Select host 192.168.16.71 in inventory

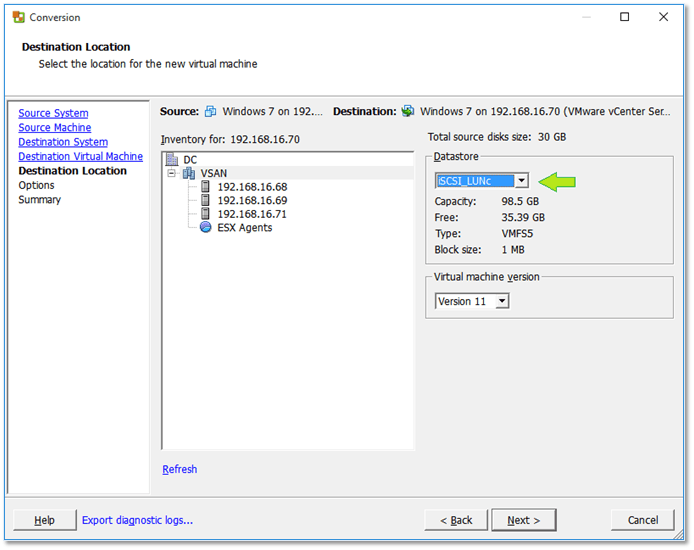click(252, 214)
